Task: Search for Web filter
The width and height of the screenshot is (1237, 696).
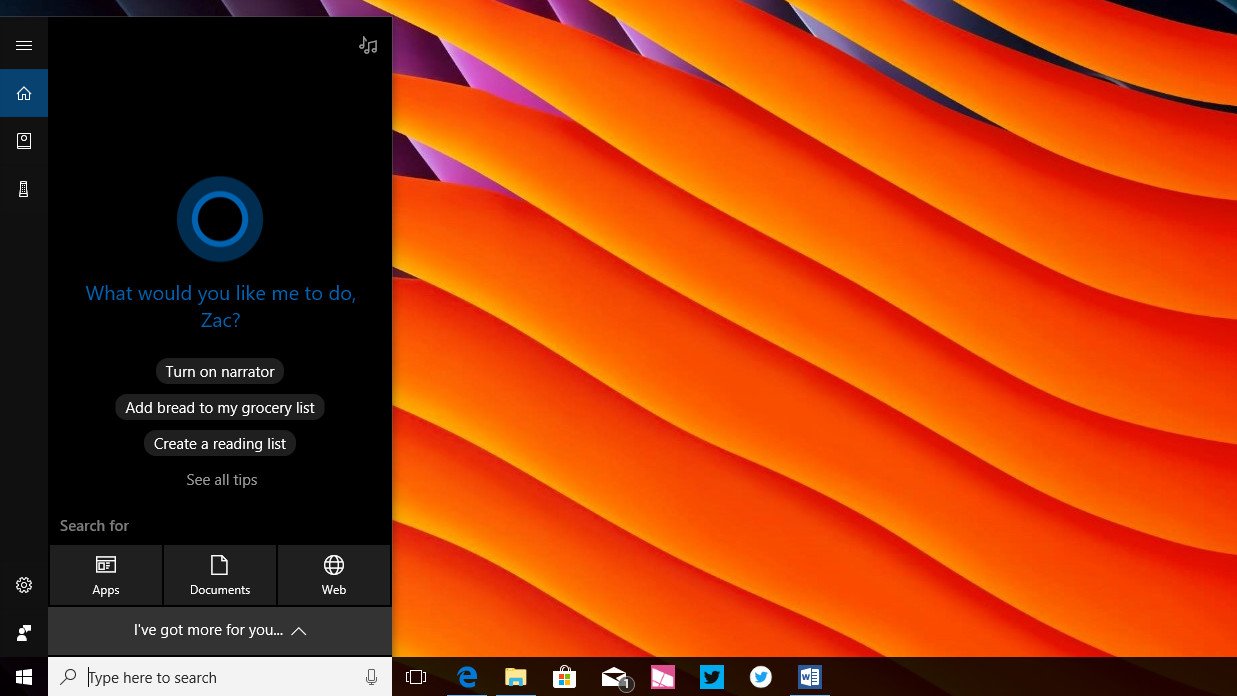Action: coord(334,575)
